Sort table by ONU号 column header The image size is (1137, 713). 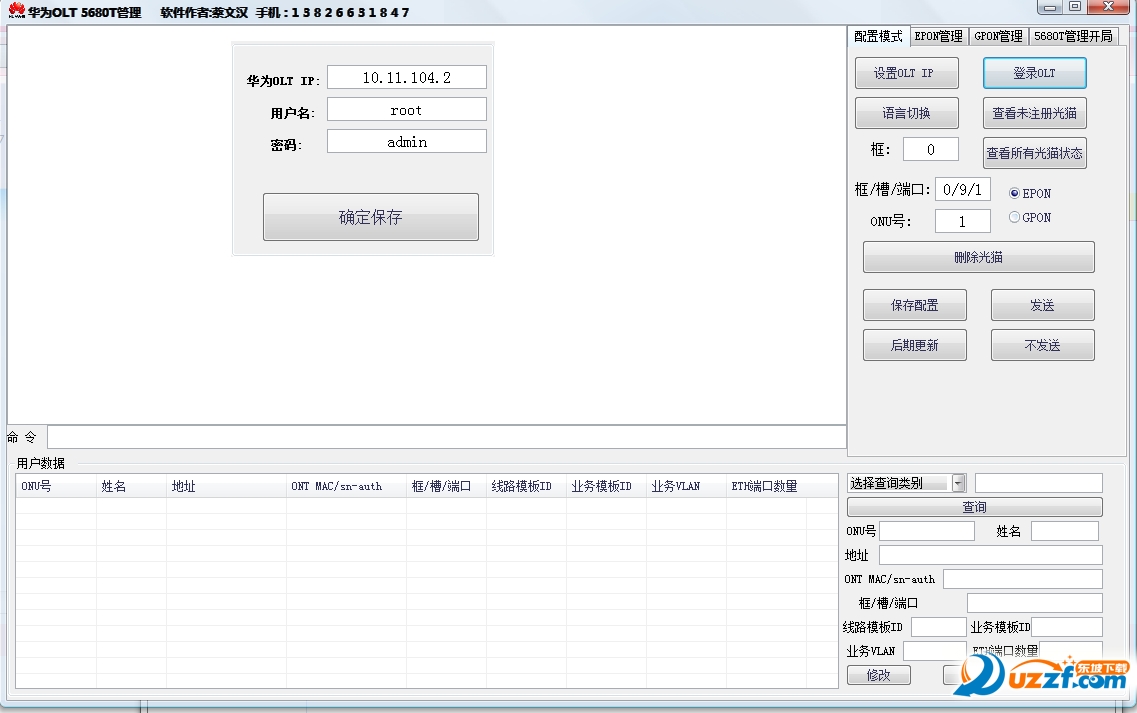coord(56,486)
